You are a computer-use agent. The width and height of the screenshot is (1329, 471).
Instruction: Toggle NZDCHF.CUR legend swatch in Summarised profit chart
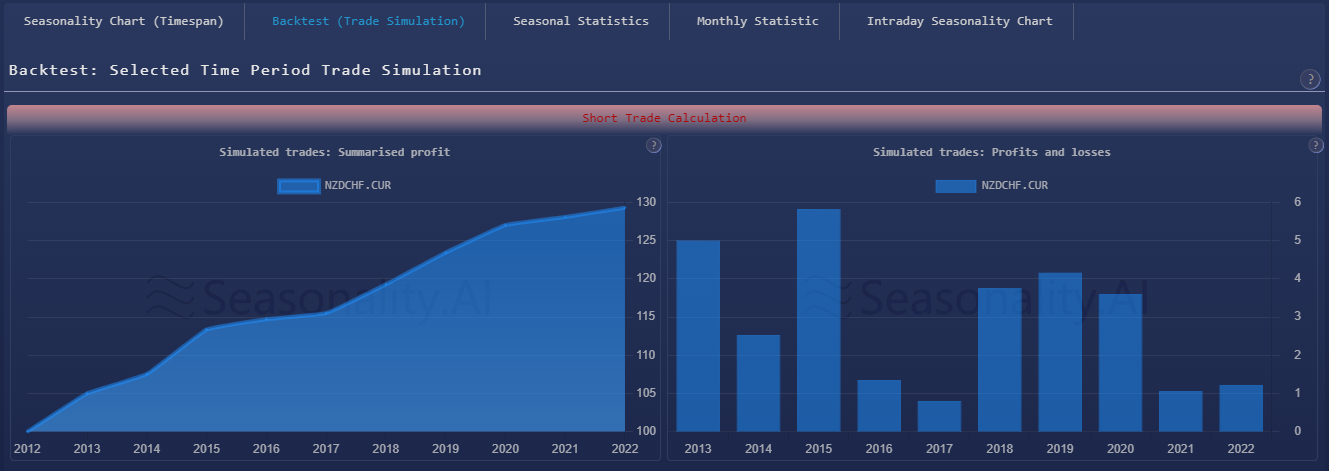click(298, 186)
